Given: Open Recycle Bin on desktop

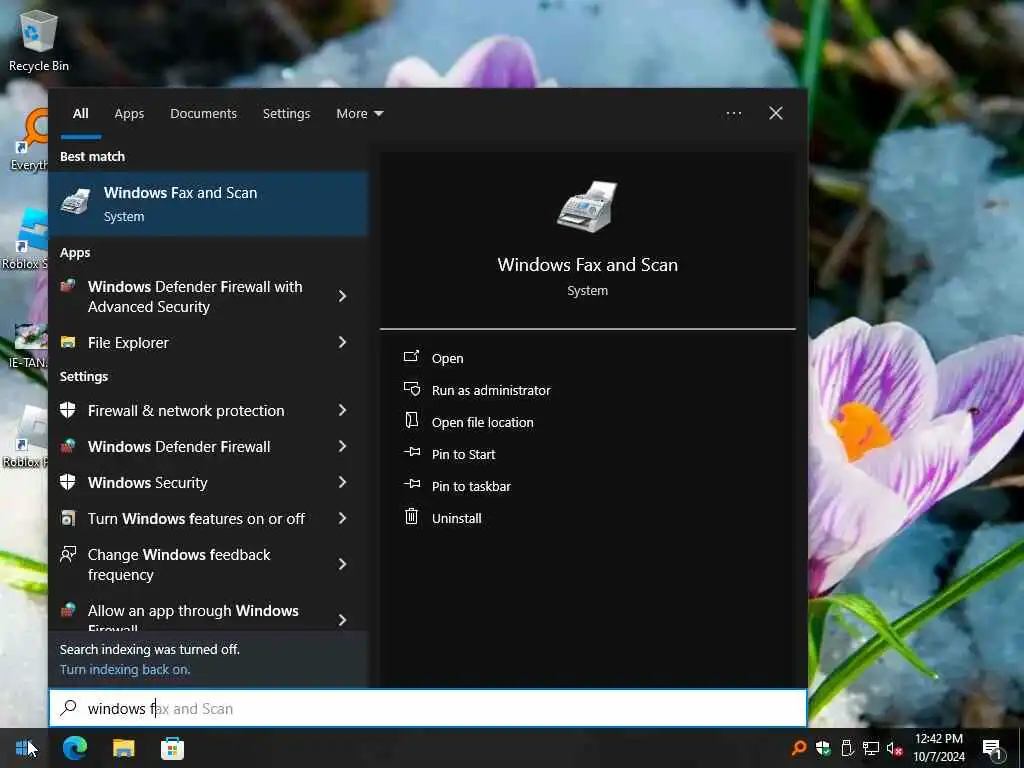Looking at the screenshot, I should (39, 40).
